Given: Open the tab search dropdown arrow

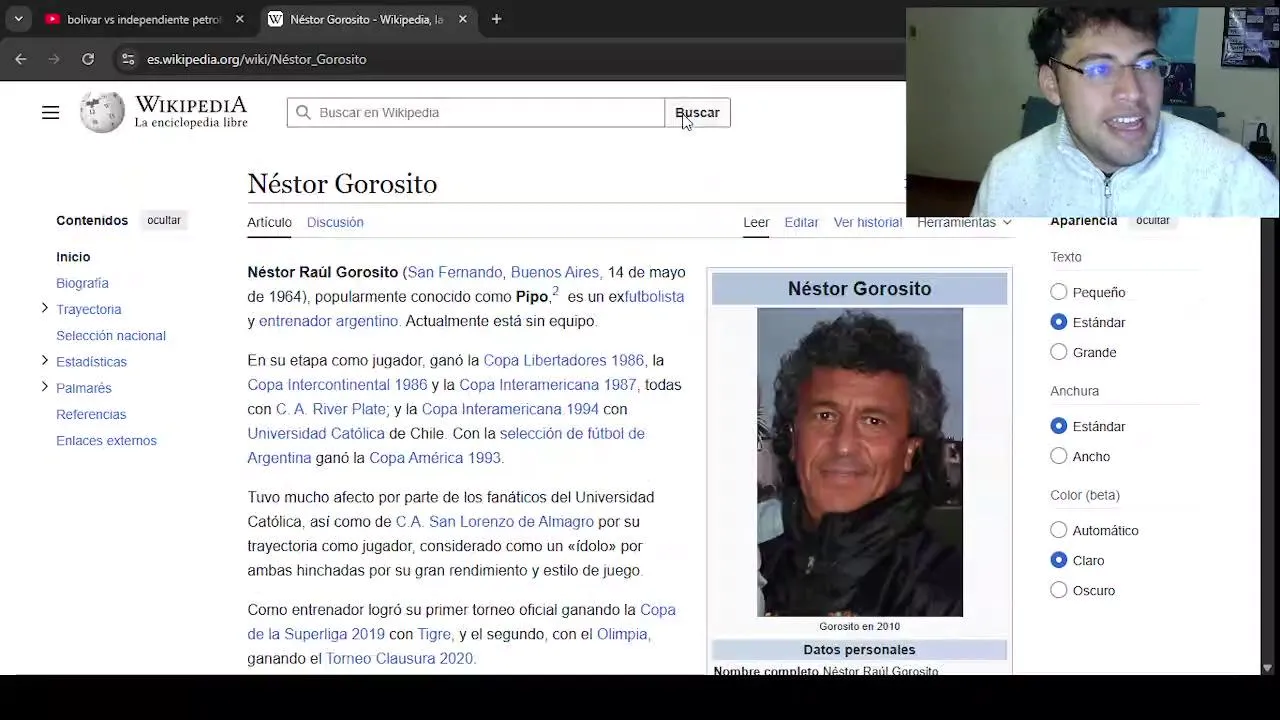Looking at the screenshot, I should [18, 19].
